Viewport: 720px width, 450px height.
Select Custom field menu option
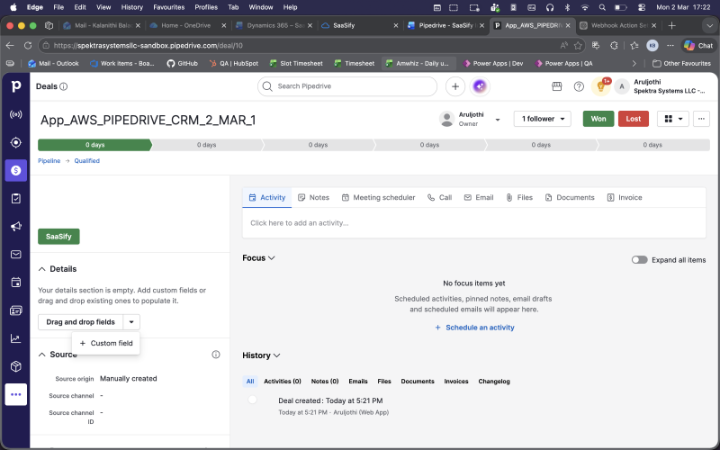pyautogui.click(x=106, y=343)
